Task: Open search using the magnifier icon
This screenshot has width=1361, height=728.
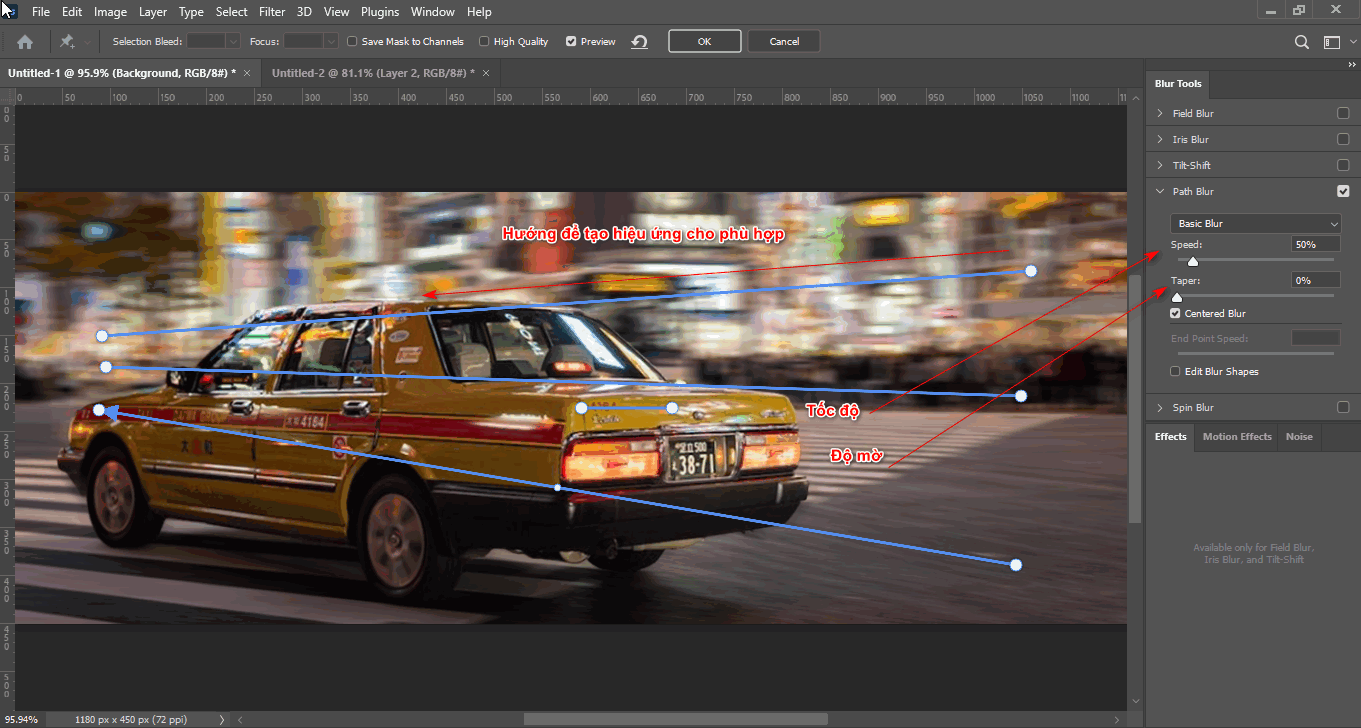Action: coord(1301,41)
